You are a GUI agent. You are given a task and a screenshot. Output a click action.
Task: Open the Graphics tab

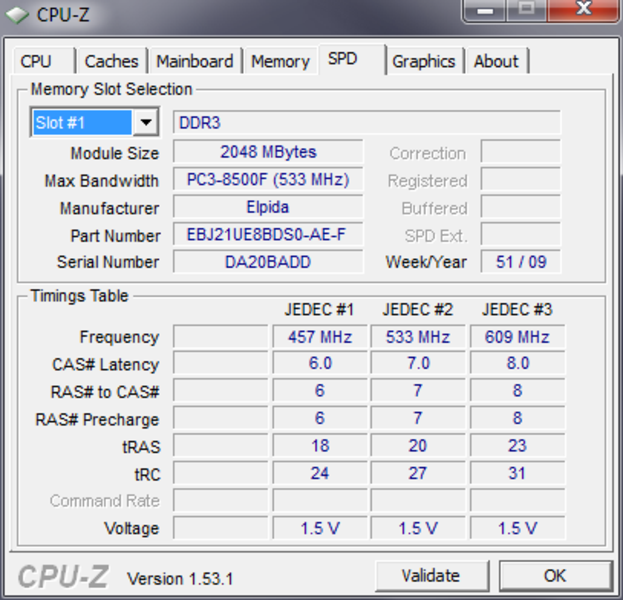pos(424,61)
